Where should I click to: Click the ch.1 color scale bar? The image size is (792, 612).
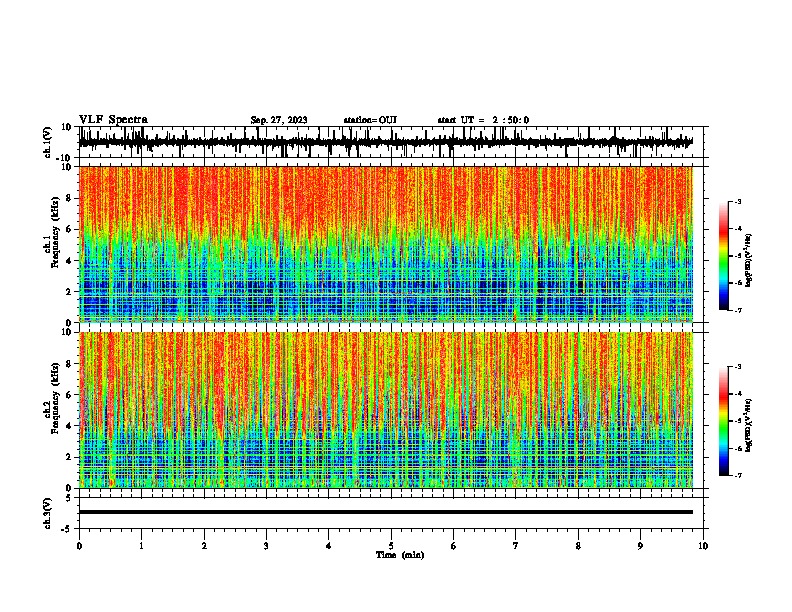(724, 256)
